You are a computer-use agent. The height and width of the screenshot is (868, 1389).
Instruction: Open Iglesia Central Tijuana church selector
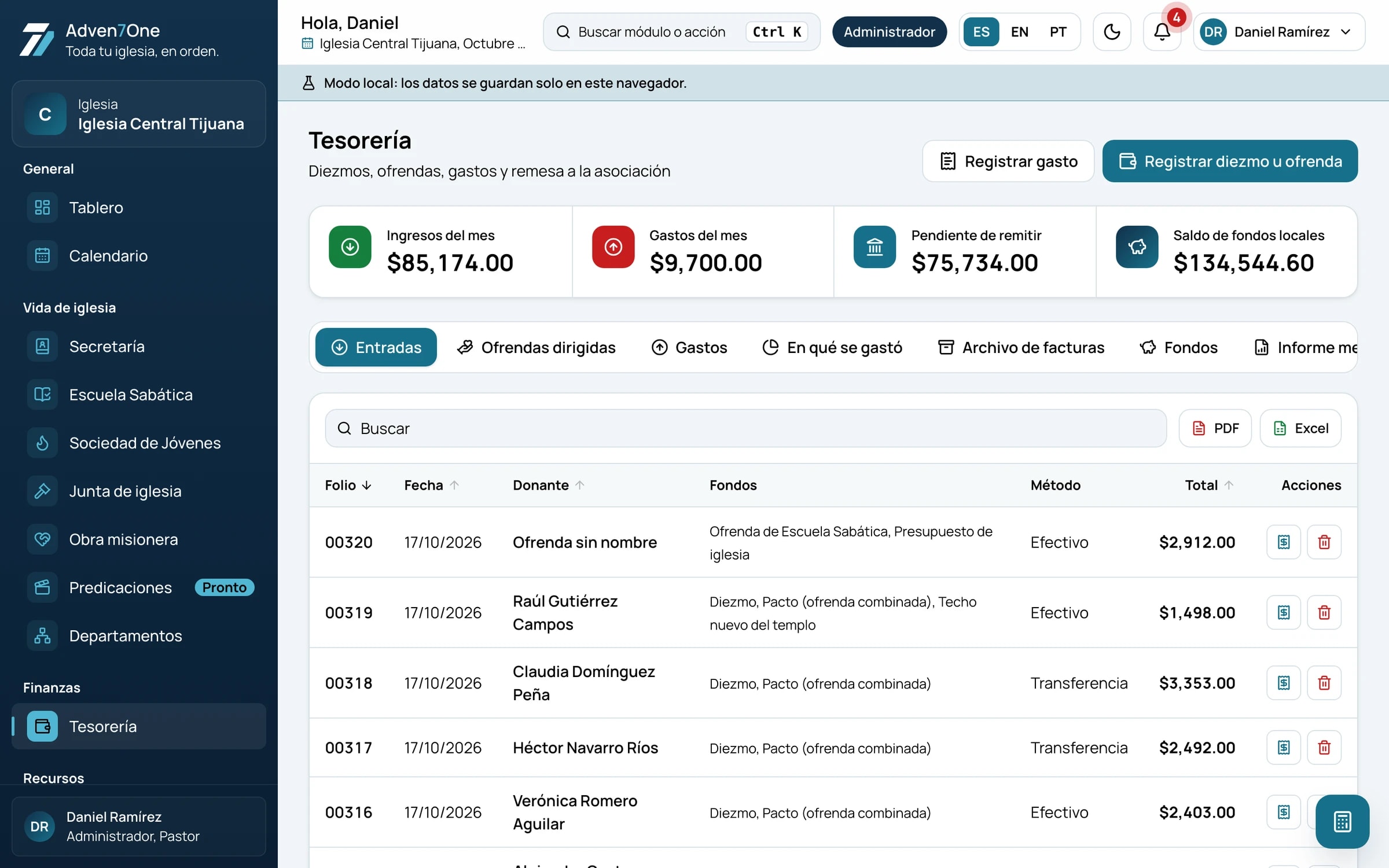(x=139, y=114)
